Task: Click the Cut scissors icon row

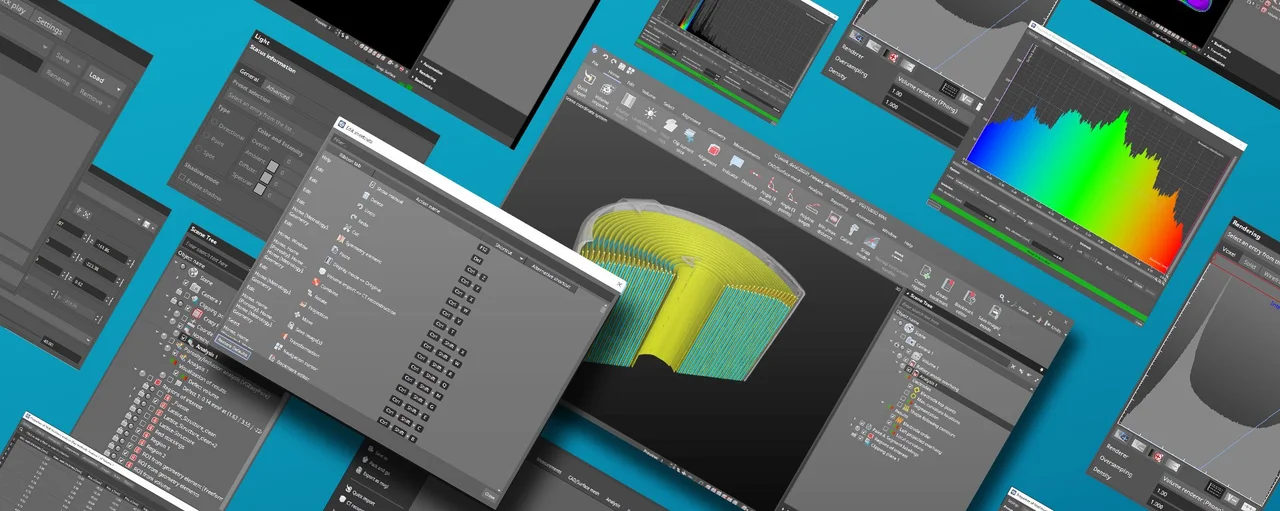Action: click(347, 227)
